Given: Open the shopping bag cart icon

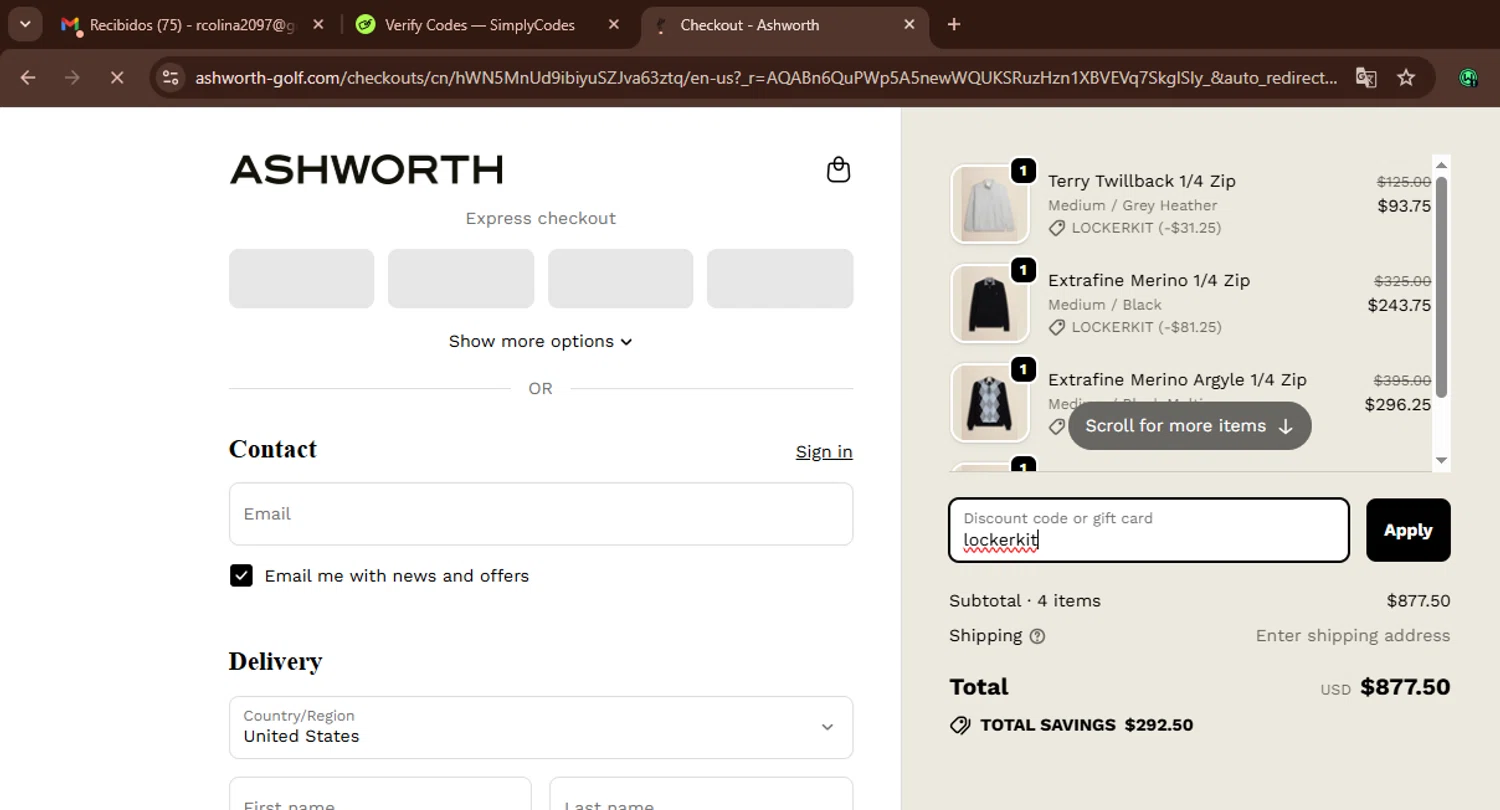Looking at the screenshot, I should pyautogui.click(x=838, y=170).
